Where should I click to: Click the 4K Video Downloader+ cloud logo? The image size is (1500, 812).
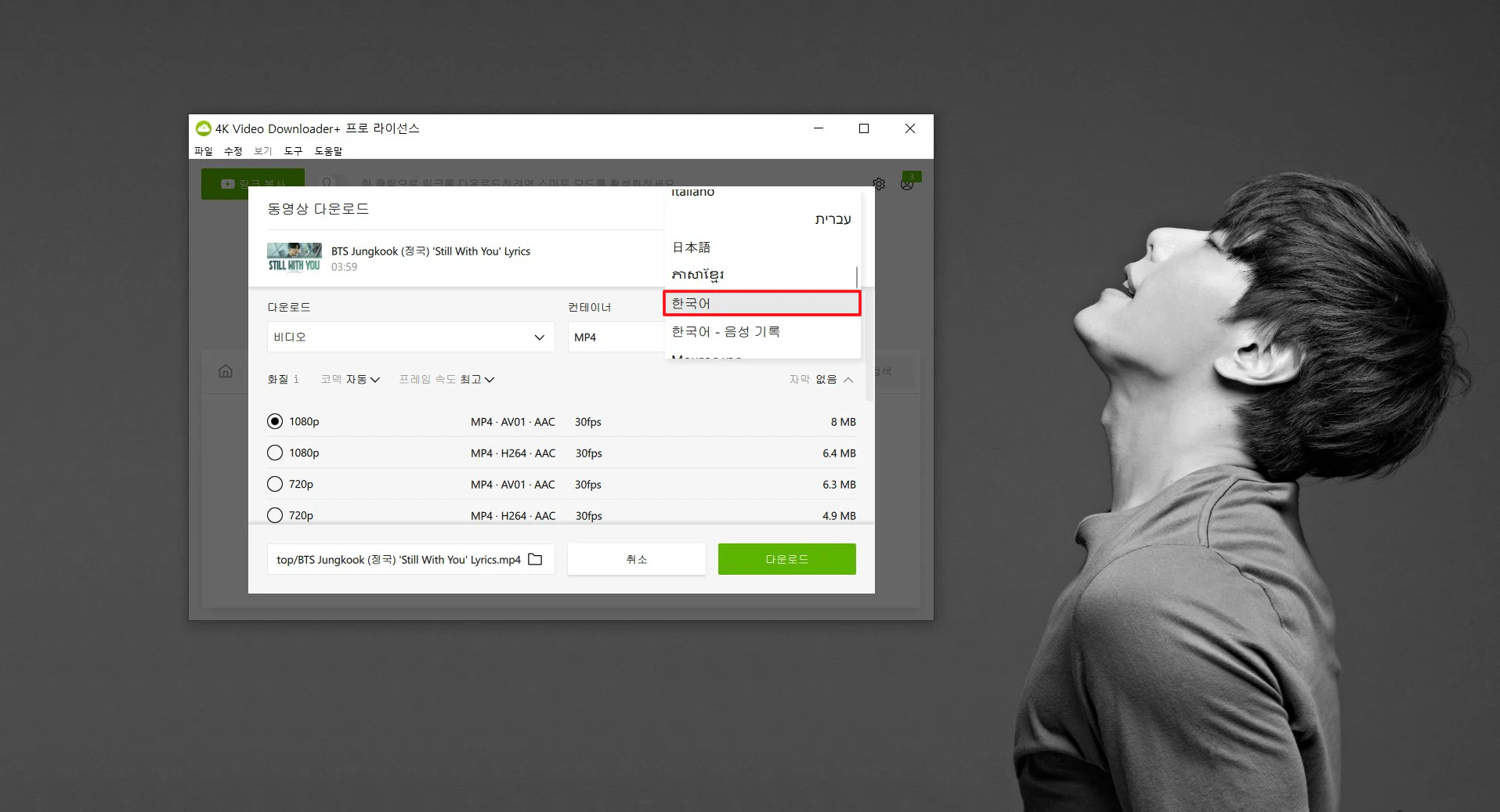204,128
